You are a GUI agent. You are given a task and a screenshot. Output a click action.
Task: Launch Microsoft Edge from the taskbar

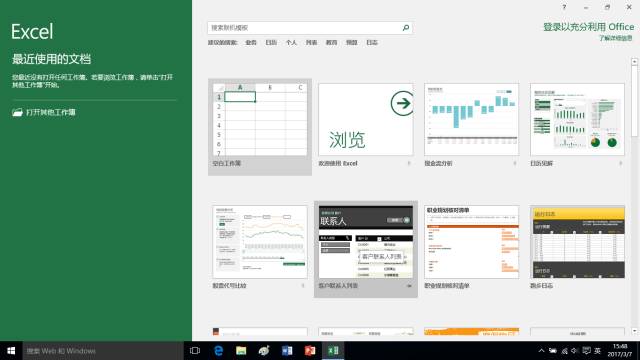pyautogui.click(x=218, y=351)
